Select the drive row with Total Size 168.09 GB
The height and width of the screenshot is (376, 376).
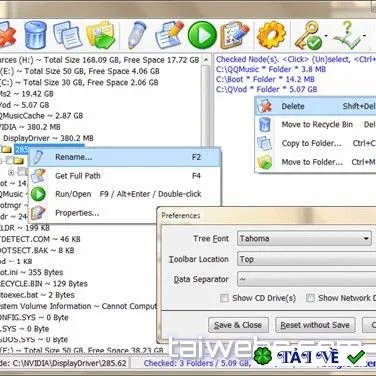pos(100,60)
